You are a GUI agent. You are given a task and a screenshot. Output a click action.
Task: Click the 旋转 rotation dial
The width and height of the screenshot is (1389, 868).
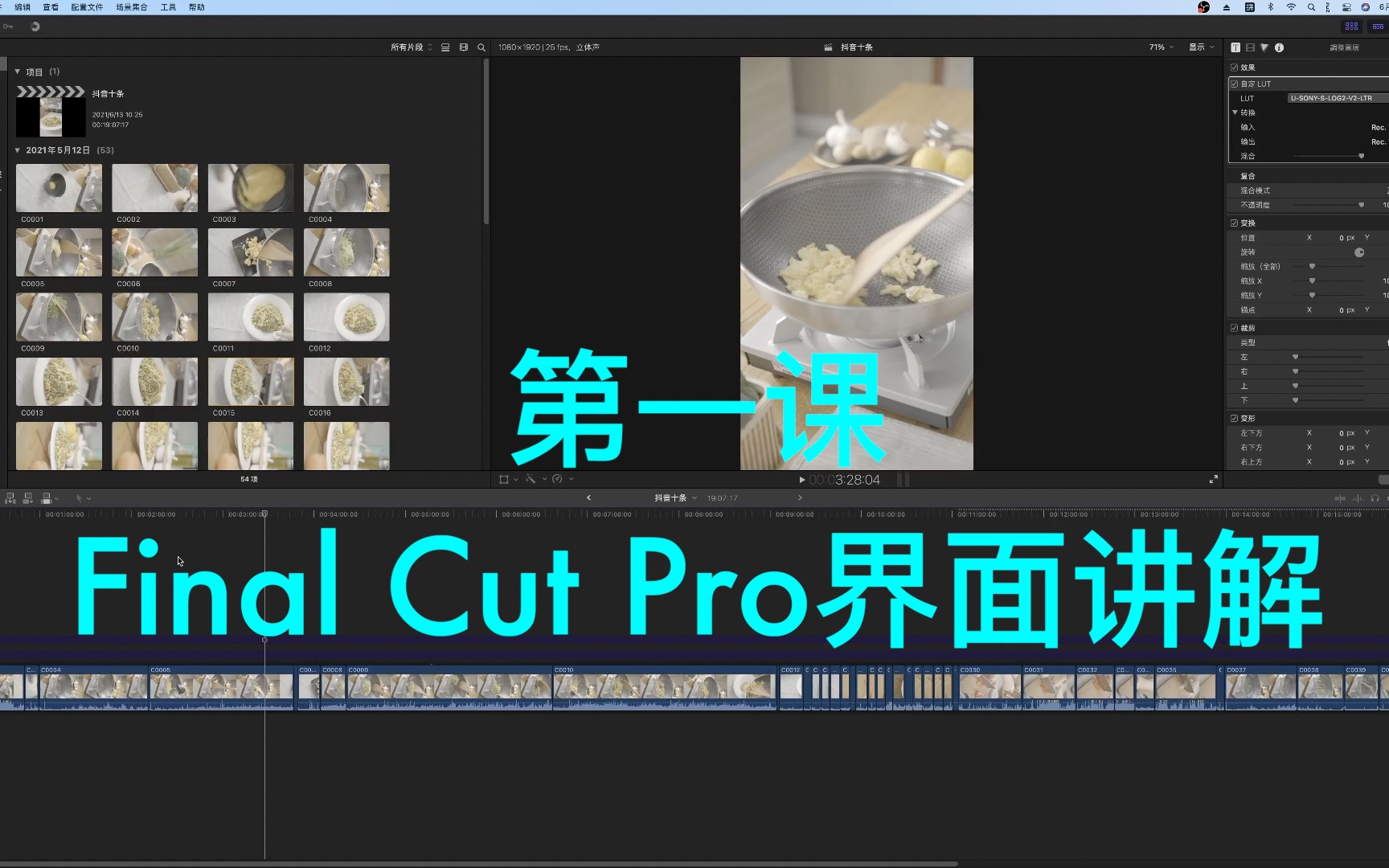tap(1359, 252)
